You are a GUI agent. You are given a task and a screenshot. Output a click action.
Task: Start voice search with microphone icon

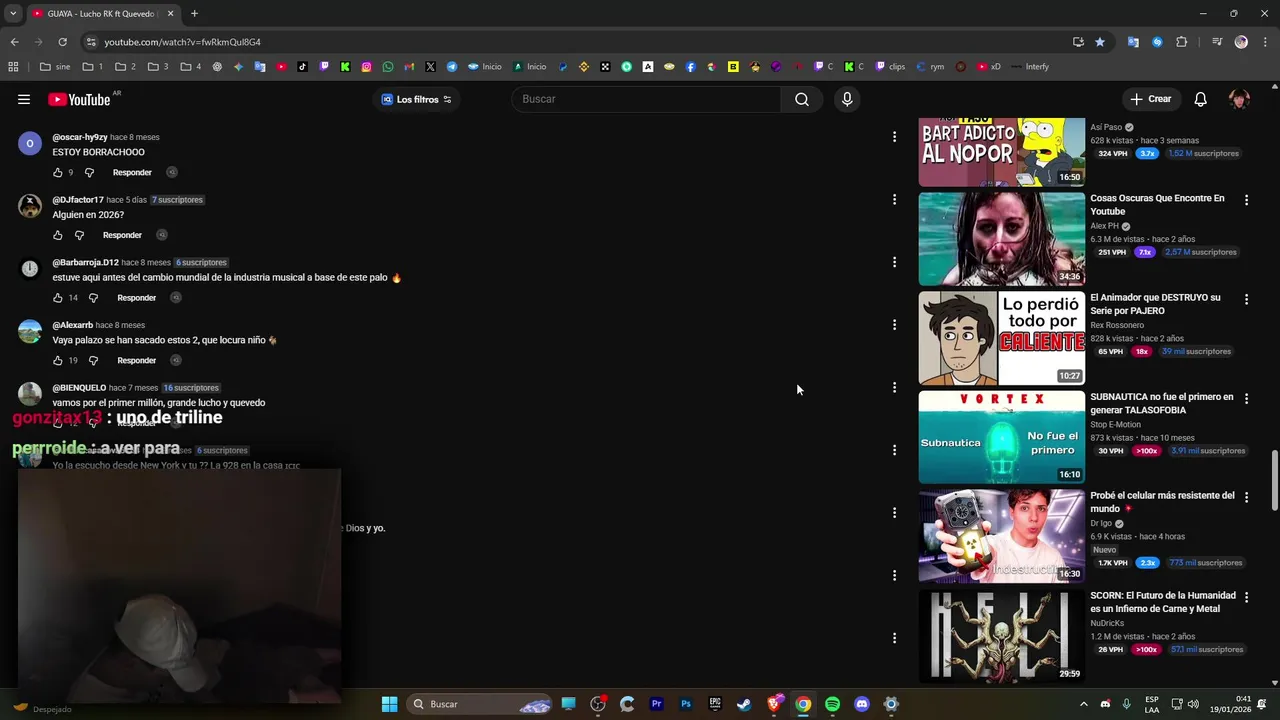tap(847, 99)
